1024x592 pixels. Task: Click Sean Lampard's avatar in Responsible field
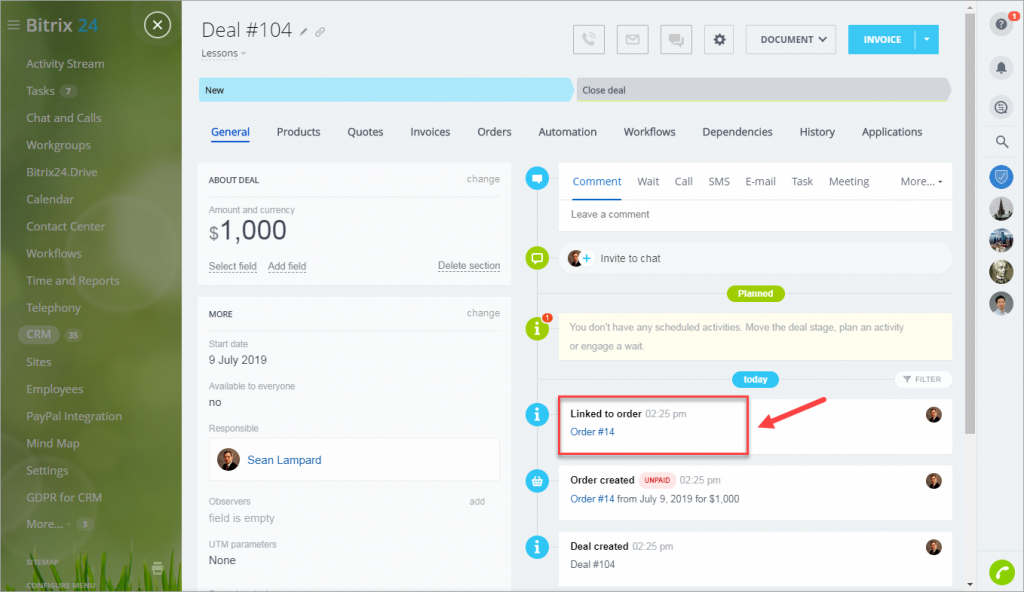tap(228, 459)
